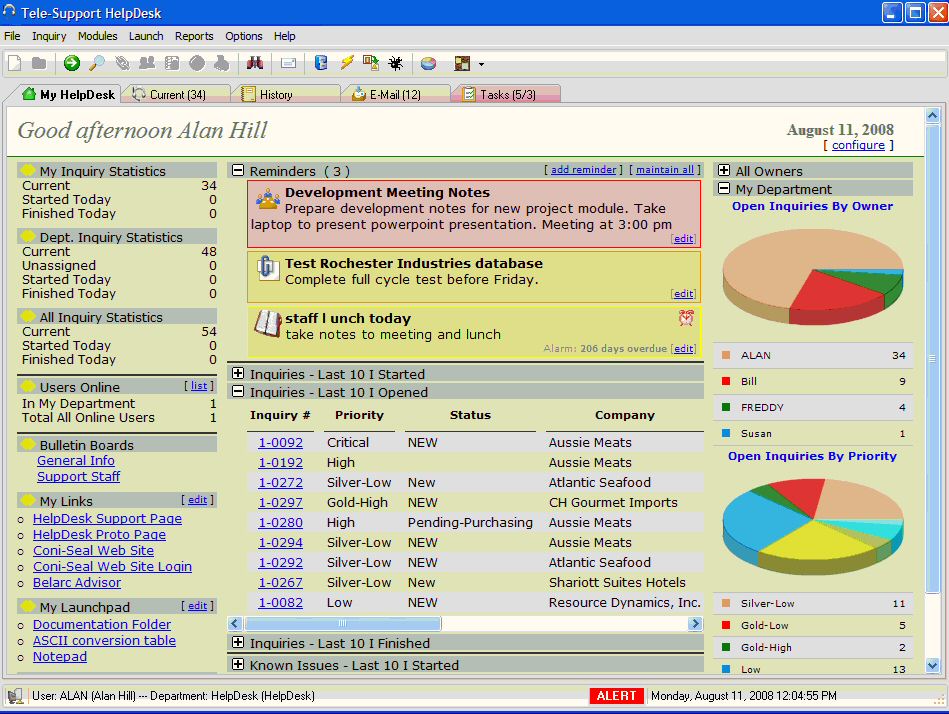This screenshot has width=949, height=714.
Task: Edit the Development Meeting Notes reminder
Action: pyautogui.click(x=683, y=238)
